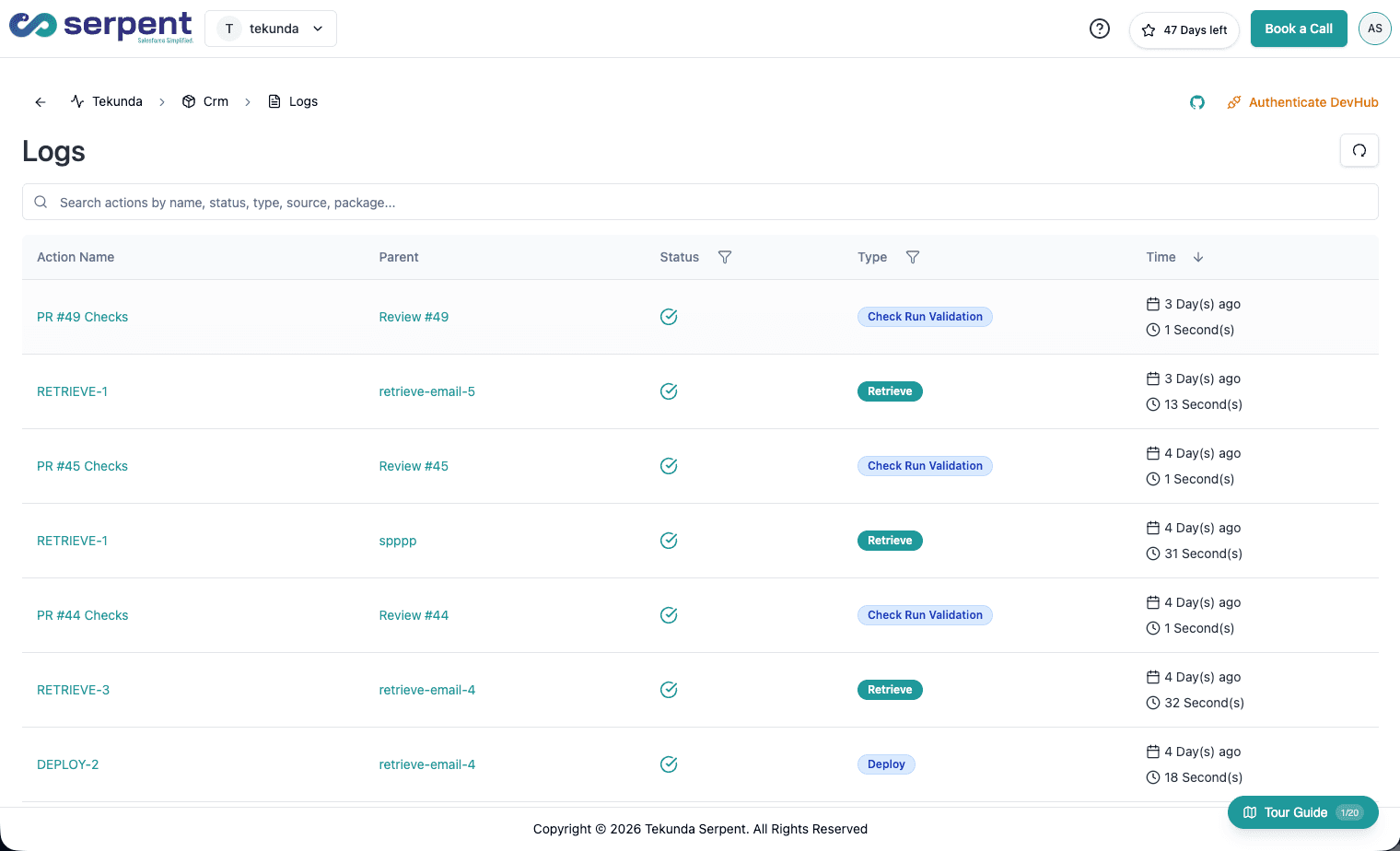
Task: Open Authenticate DevHub link
Action: 1313,102
